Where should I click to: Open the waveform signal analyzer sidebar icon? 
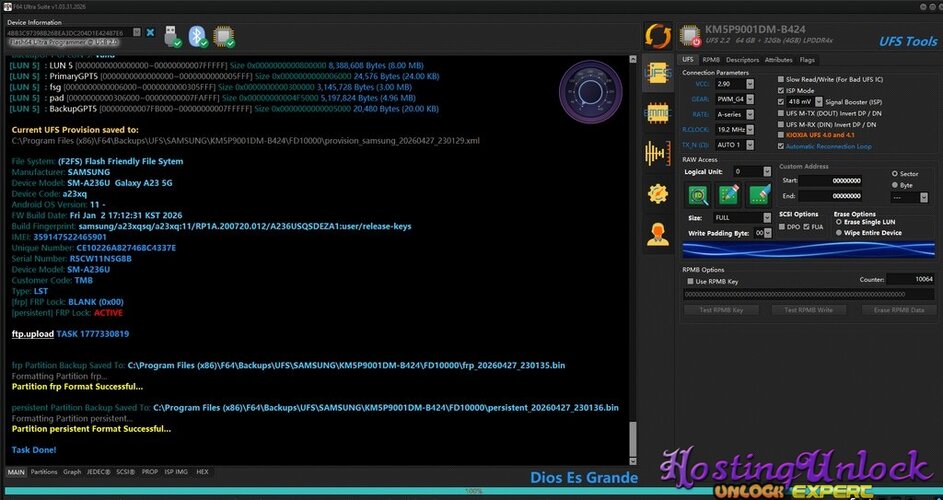pyautogui.click(x=658, y=153)
